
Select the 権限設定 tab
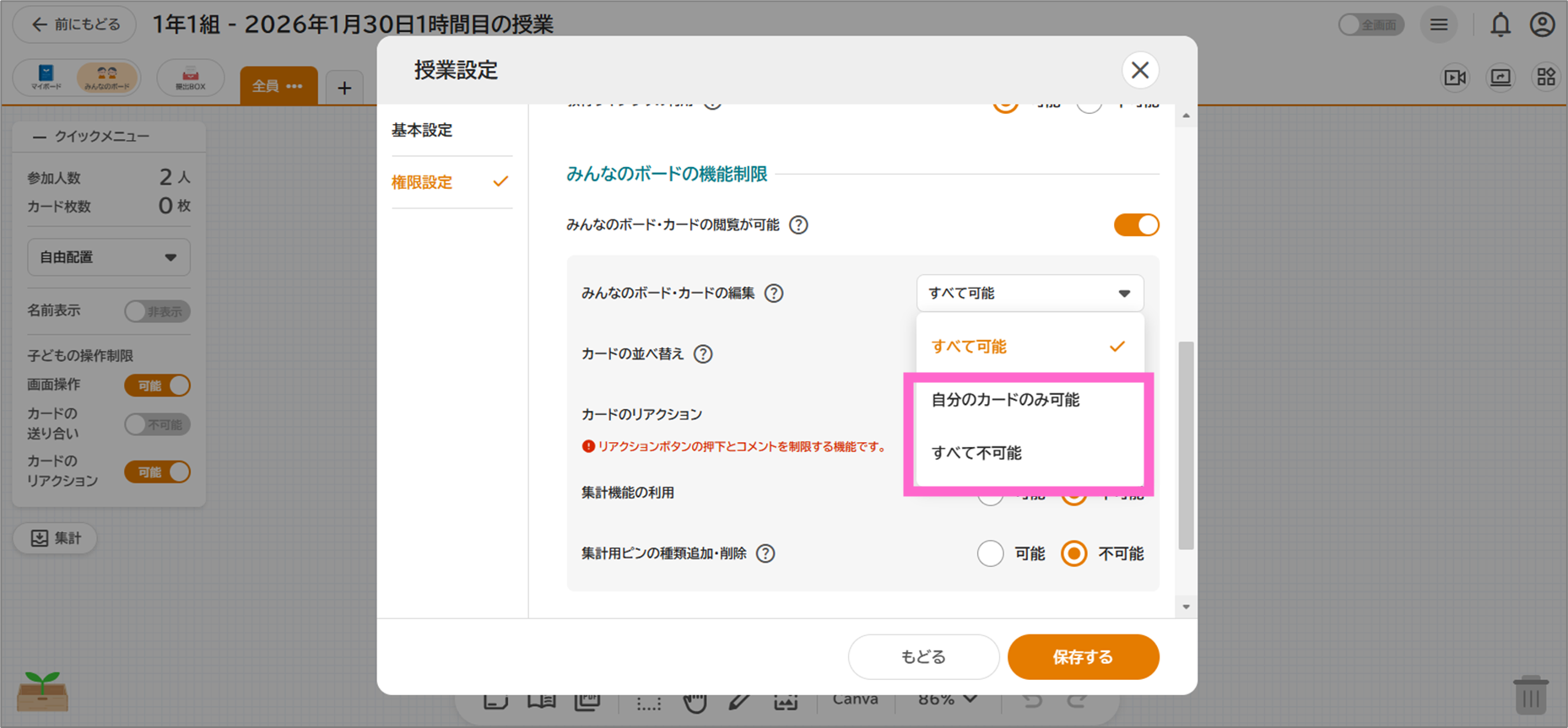[422, 182]
